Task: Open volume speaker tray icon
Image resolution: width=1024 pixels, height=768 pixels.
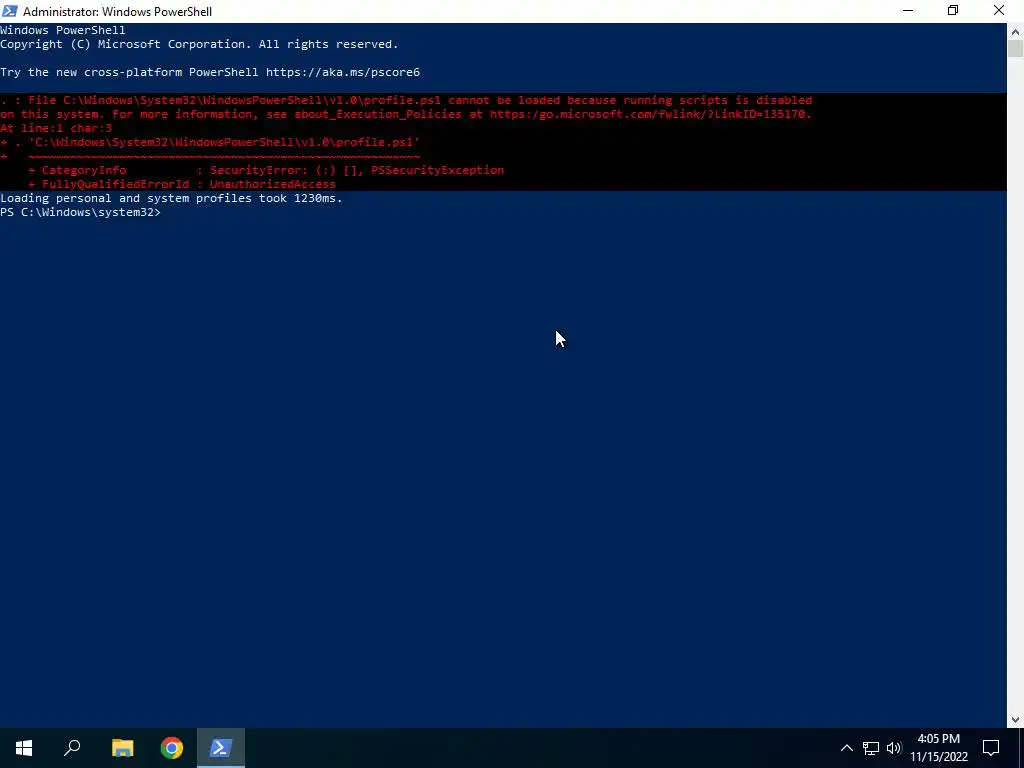Action: (894, 748)
